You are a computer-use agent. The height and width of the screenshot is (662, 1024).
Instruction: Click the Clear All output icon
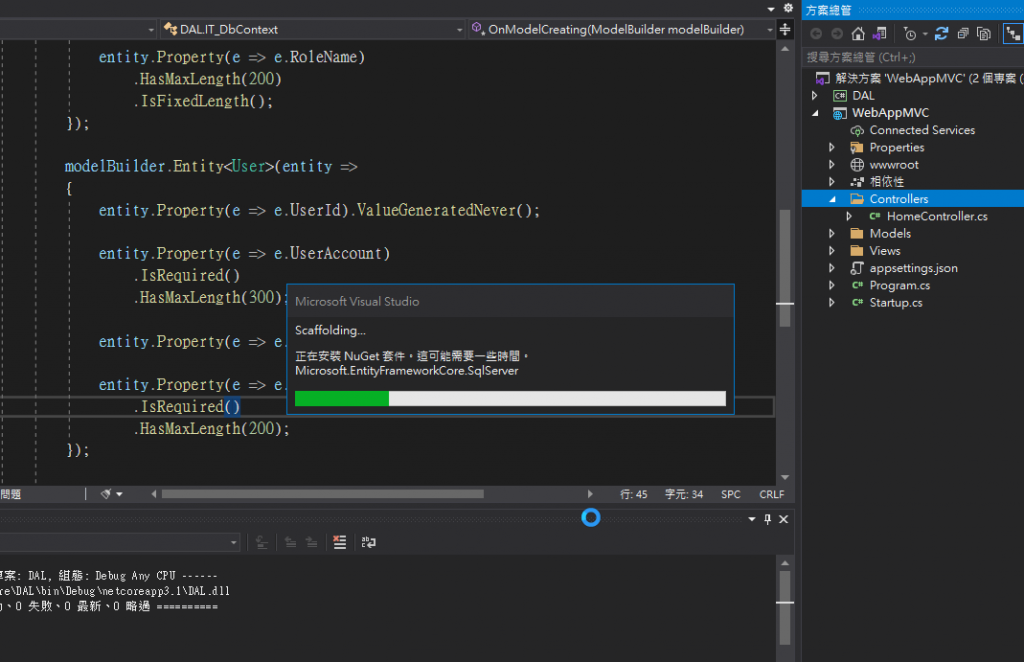[x=340, y=542]
